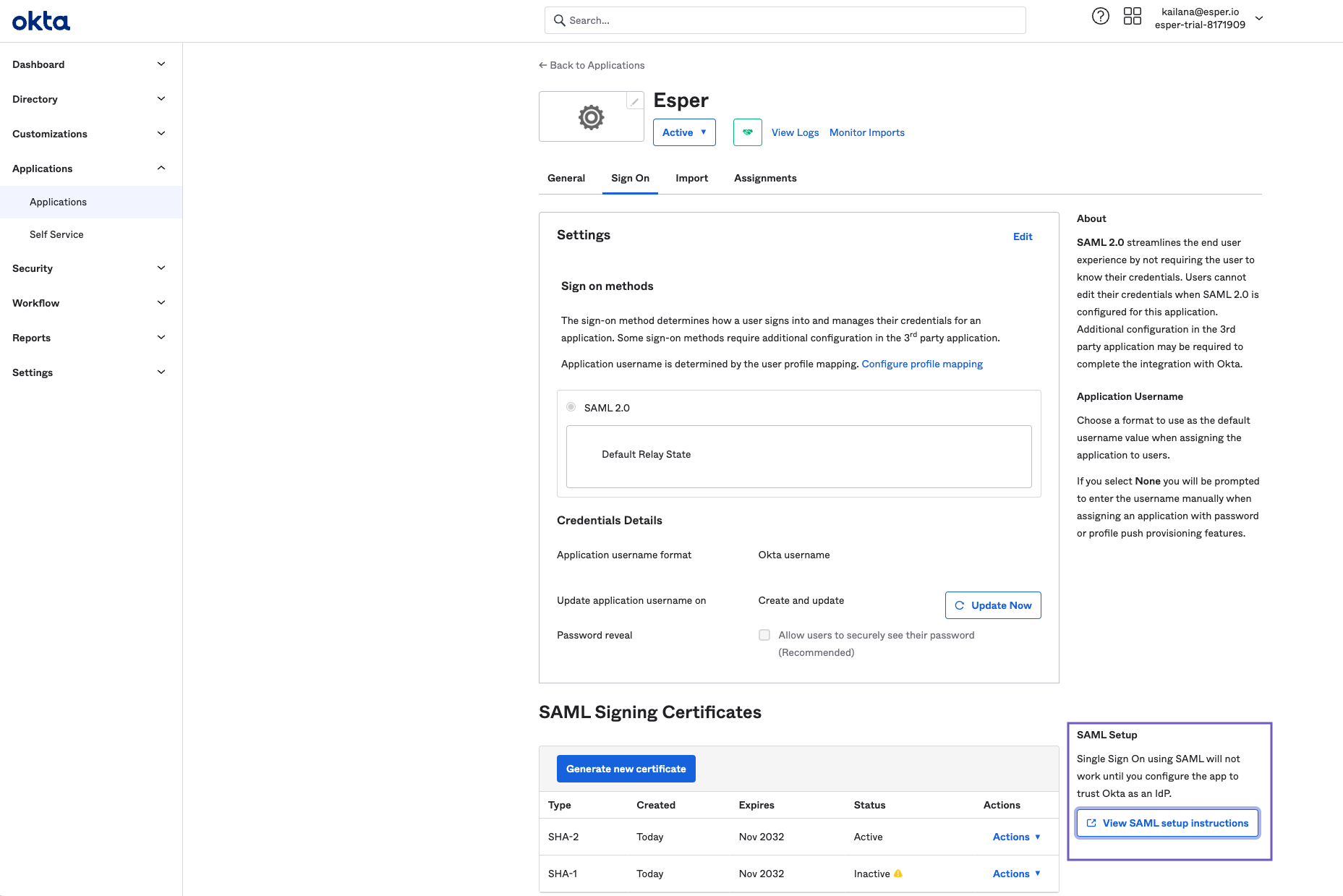Click the SHA-1 type cell
The height and width of the screenshot is (896, 1343).
point(563,874)
